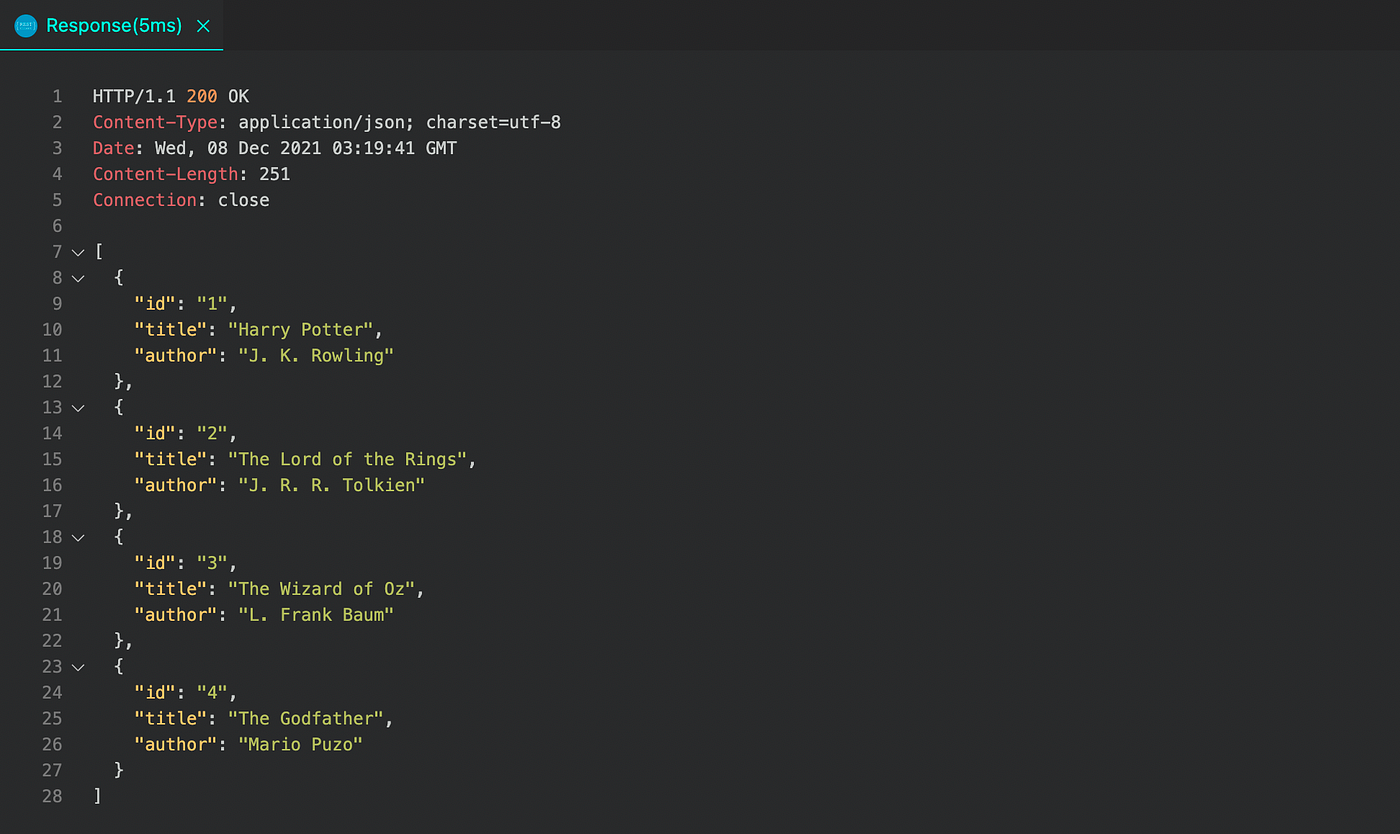
Task: Click line number 15 in the gutter
Action: (x=52, y=459)
